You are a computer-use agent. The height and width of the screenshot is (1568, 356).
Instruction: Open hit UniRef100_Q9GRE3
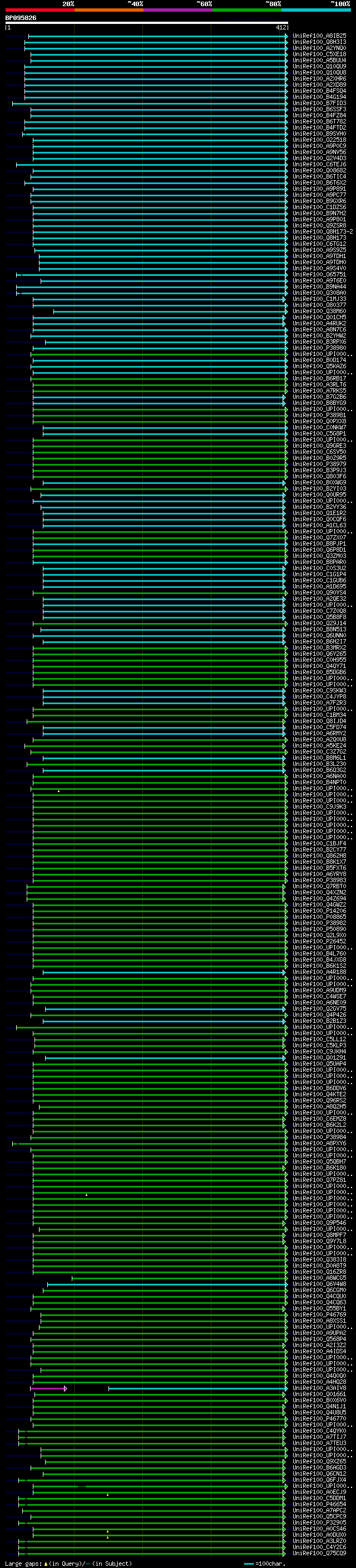[319, 446]
